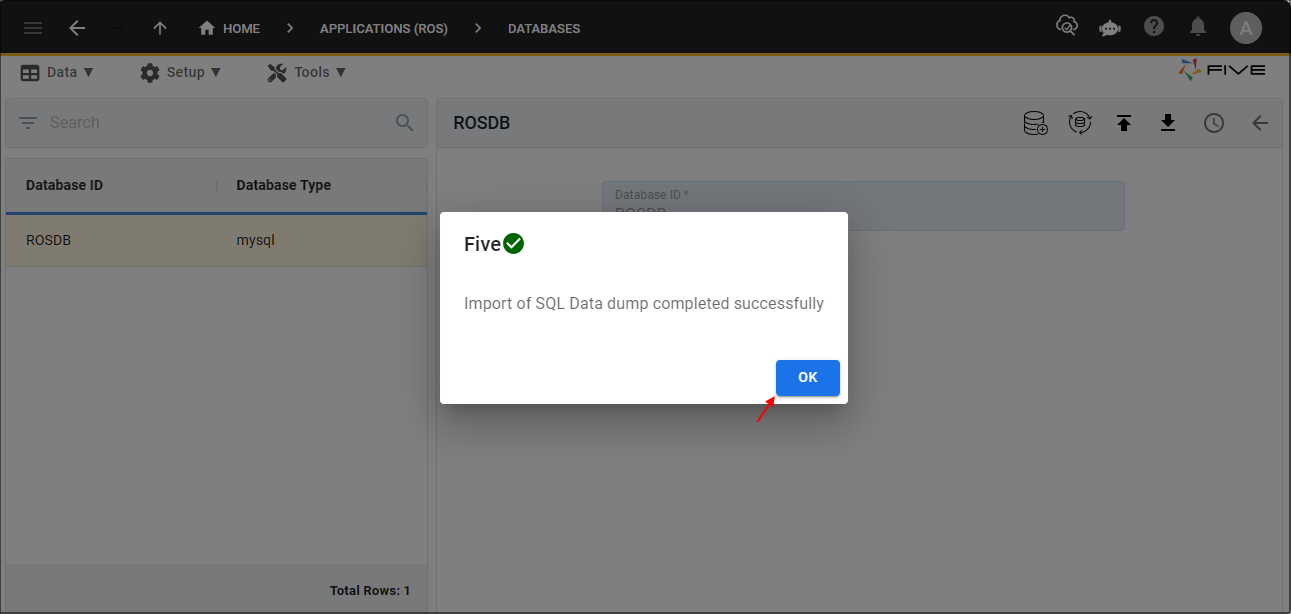Go up one level with the up arrow
1291x614 pixels.
tap(160, 28)
